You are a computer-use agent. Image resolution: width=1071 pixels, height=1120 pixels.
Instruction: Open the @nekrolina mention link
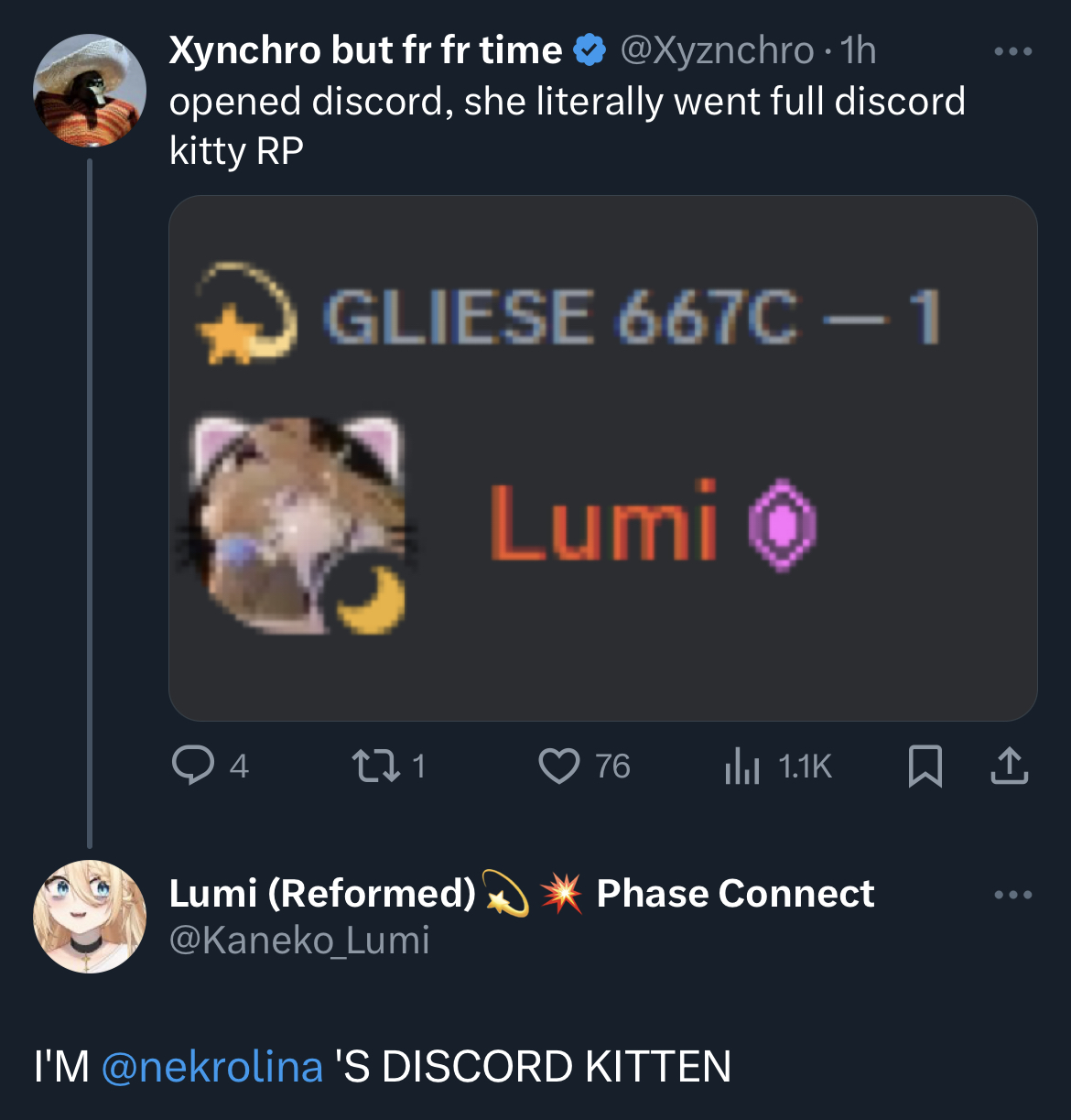pyautogui.click(x=212, y=1067)
